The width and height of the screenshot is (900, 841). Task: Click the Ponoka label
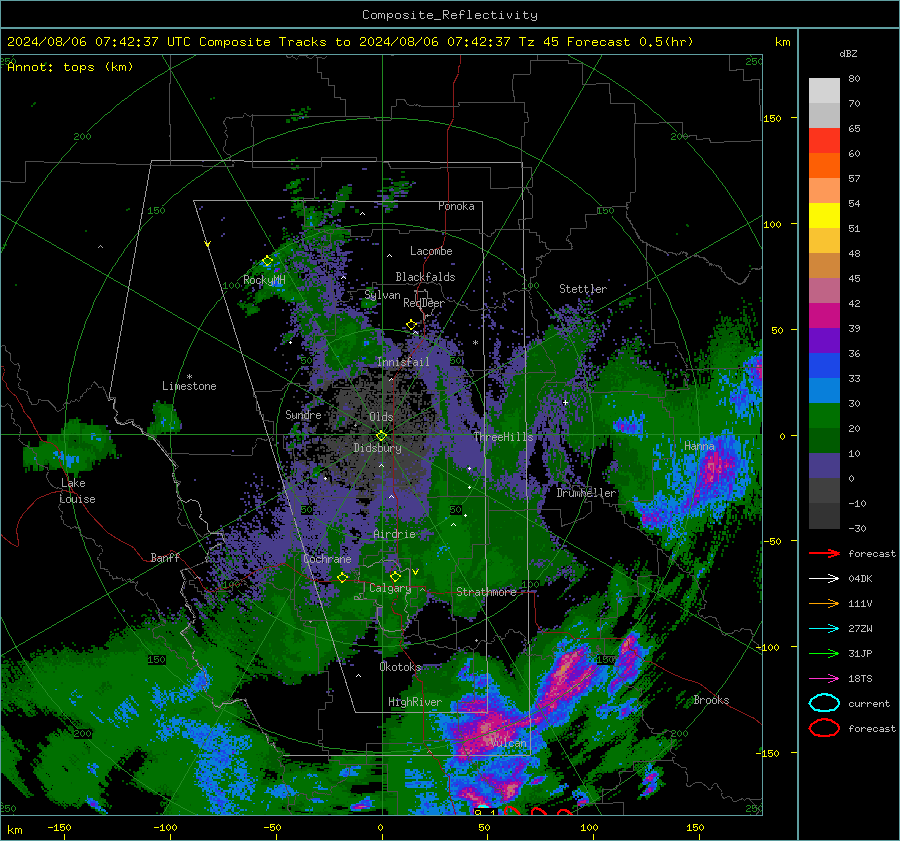(456, 206)
